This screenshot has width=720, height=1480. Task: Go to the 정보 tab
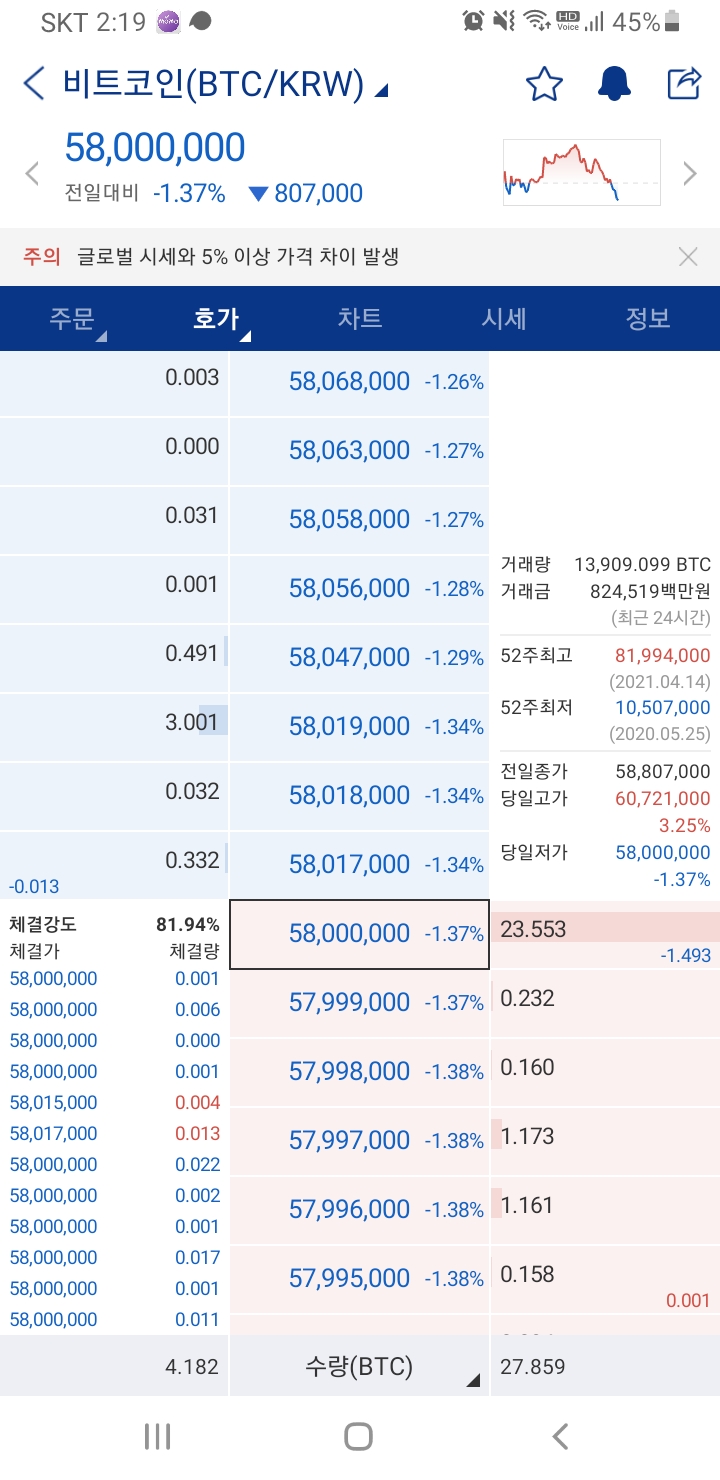[648, 319]
